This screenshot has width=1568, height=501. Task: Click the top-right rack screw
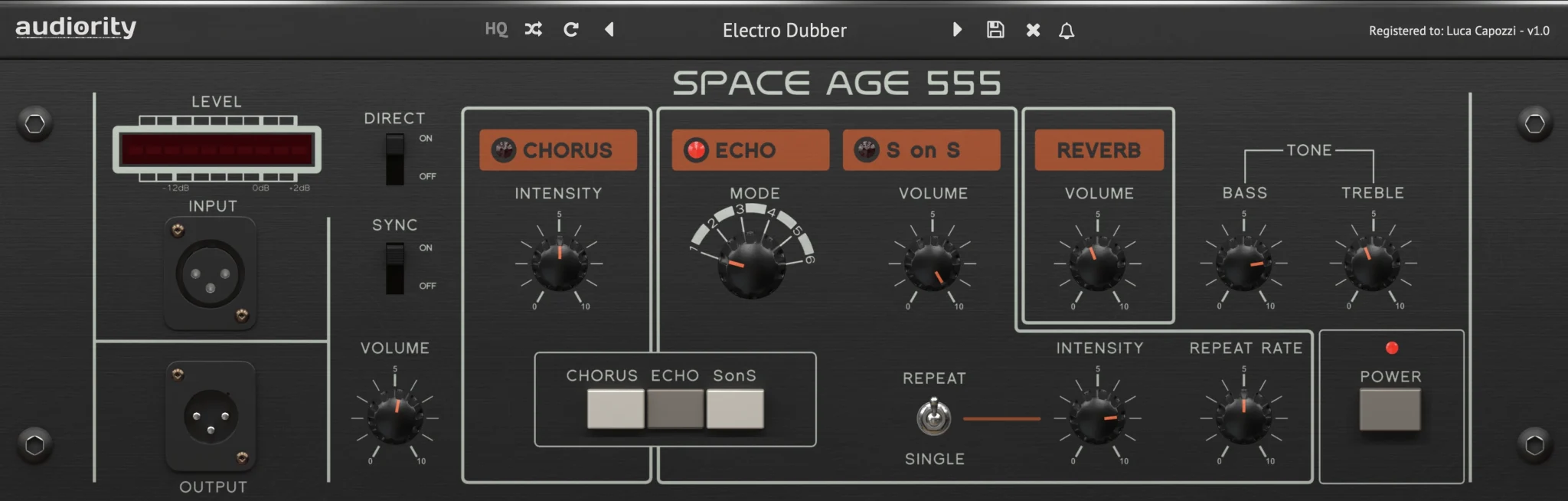(1534, 123)
